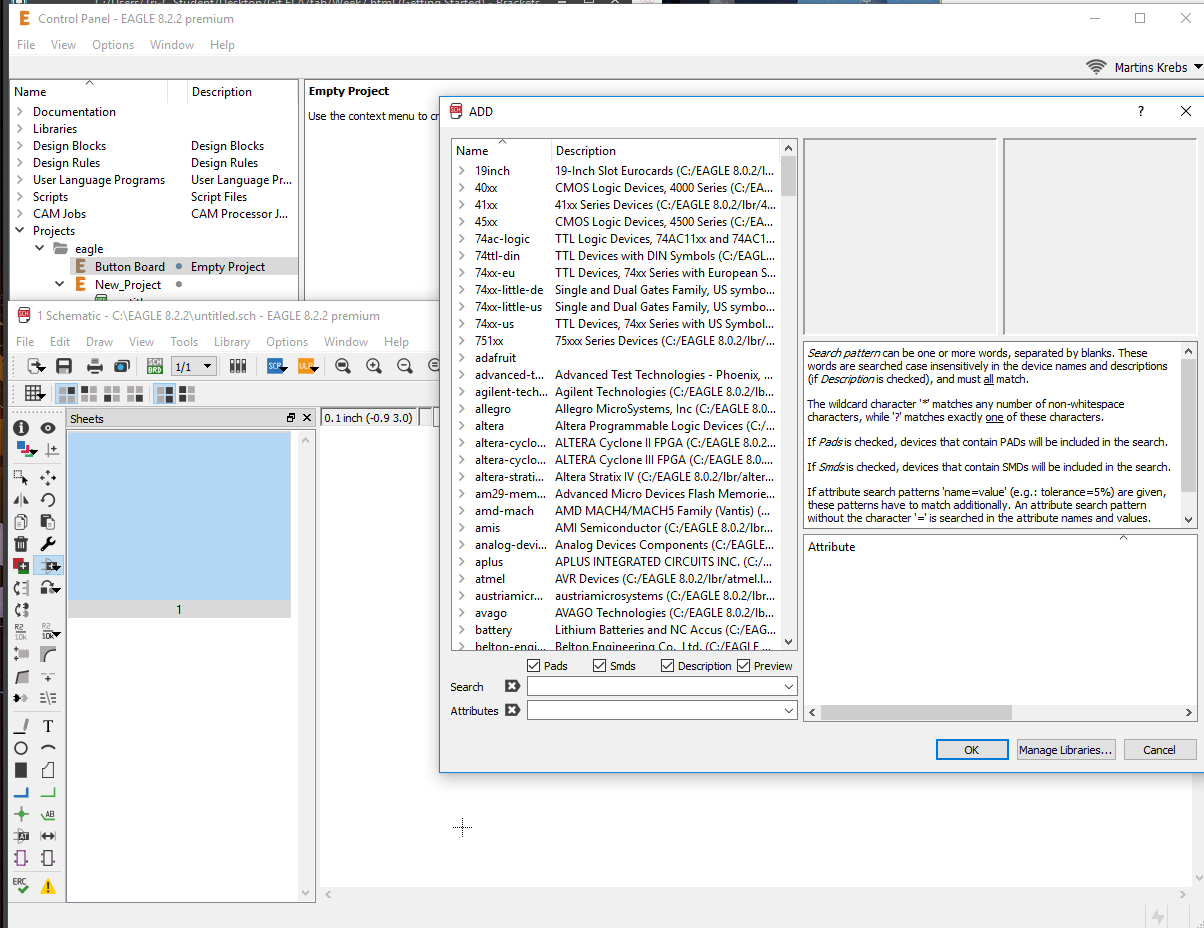Toggle the Smds checkbox
1204x928 pixels.
tap(599, 666)
